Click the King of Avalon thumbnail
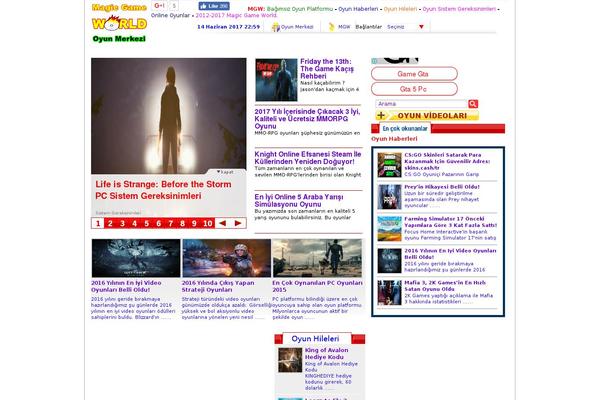This screenshot has height=400, width=600. pos(290,360)
